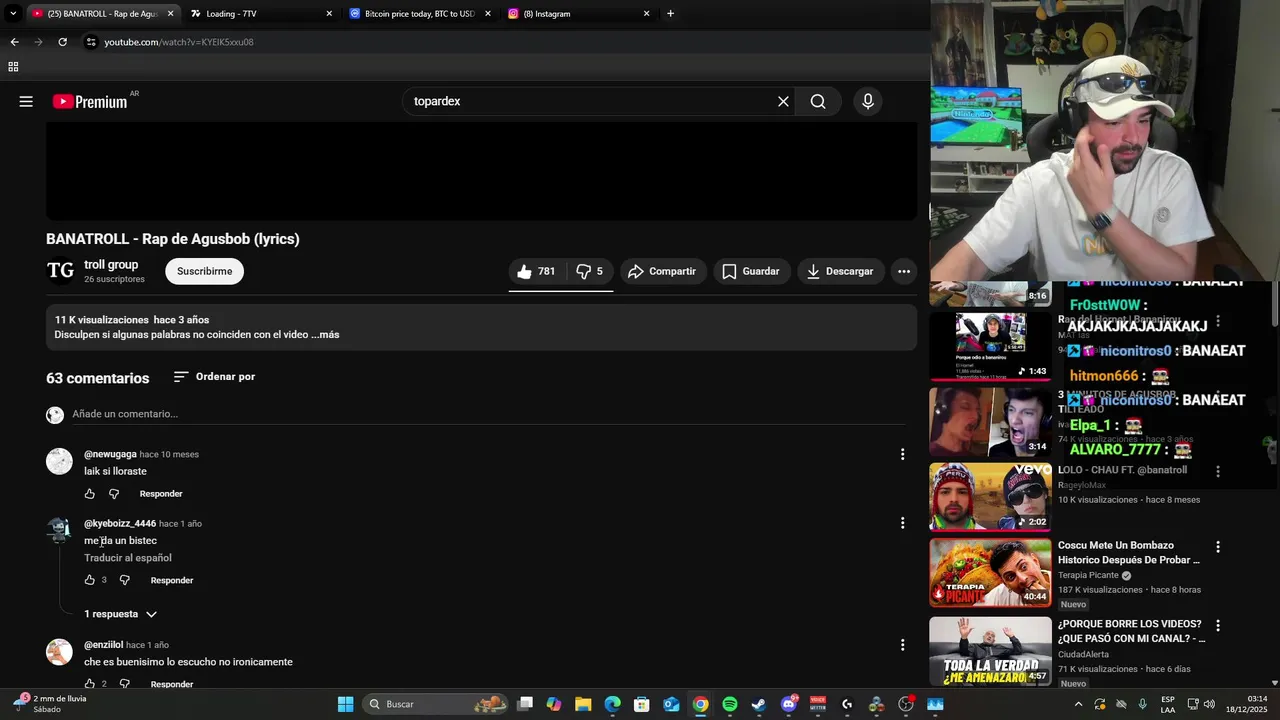Like @newugaga's comment
The image size is (1280, 720).
[90, 494]
